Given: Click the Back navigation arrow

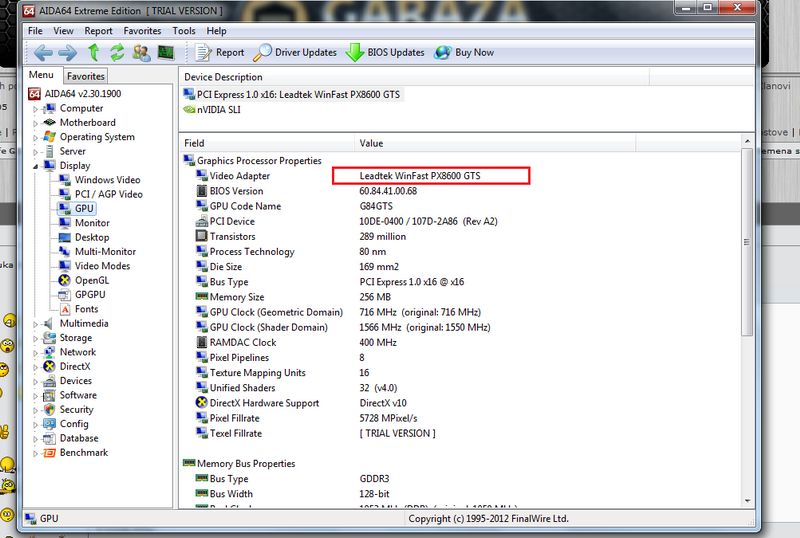Looking at the screenshot, I should click(x=42, y=53).
